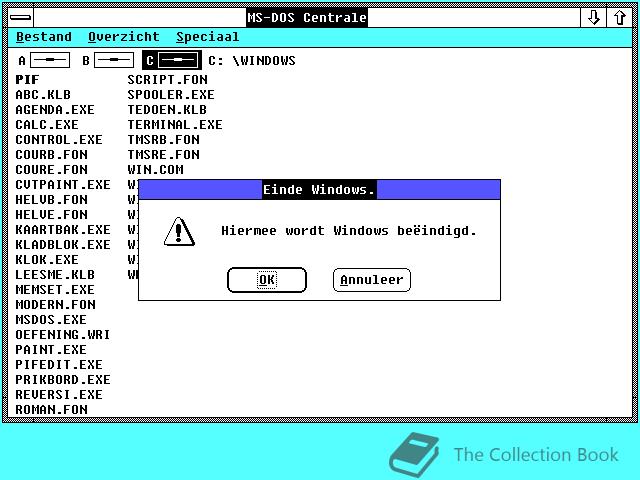Select file AGENDA.EXE
Viewport: 640px width, 480px height.
pyautogui.click(x=55, y=110)
